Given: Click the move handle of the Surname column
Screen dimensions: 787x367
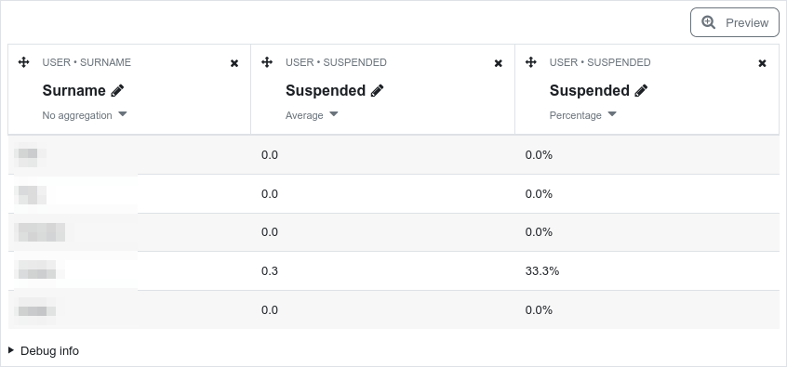Looking at the screenshot, I should (24, 62).
